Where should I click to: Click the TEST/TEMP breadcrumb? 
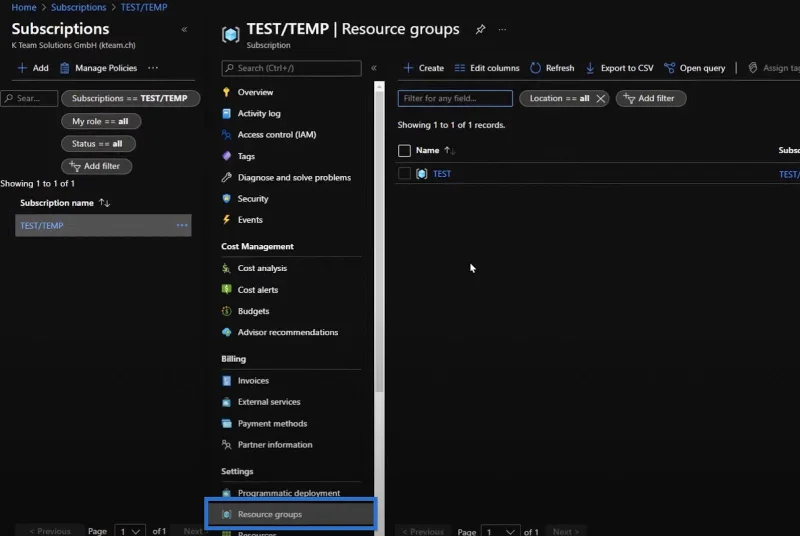(x=144, y=7)
